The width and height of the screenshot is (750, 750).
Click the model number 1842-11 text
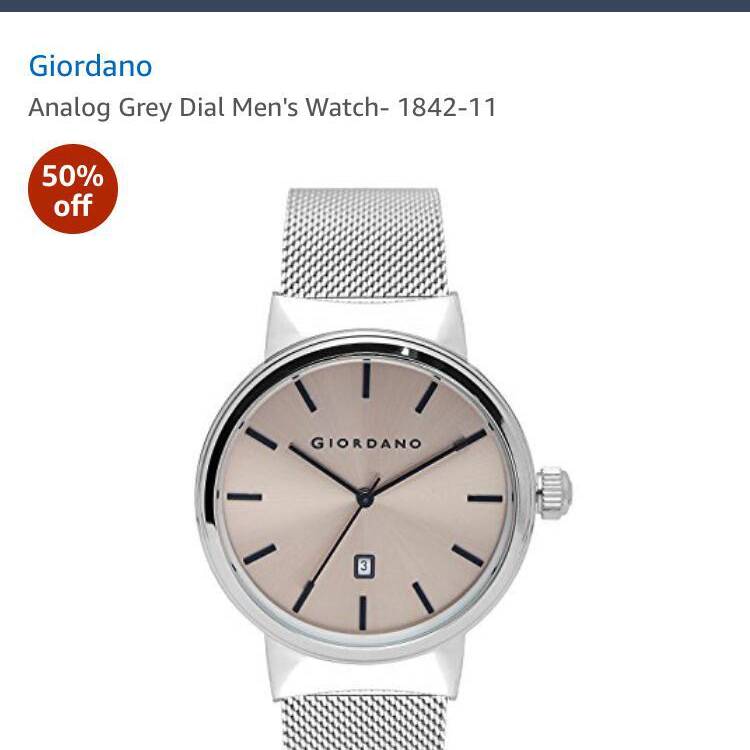click(x=447, y=107)
